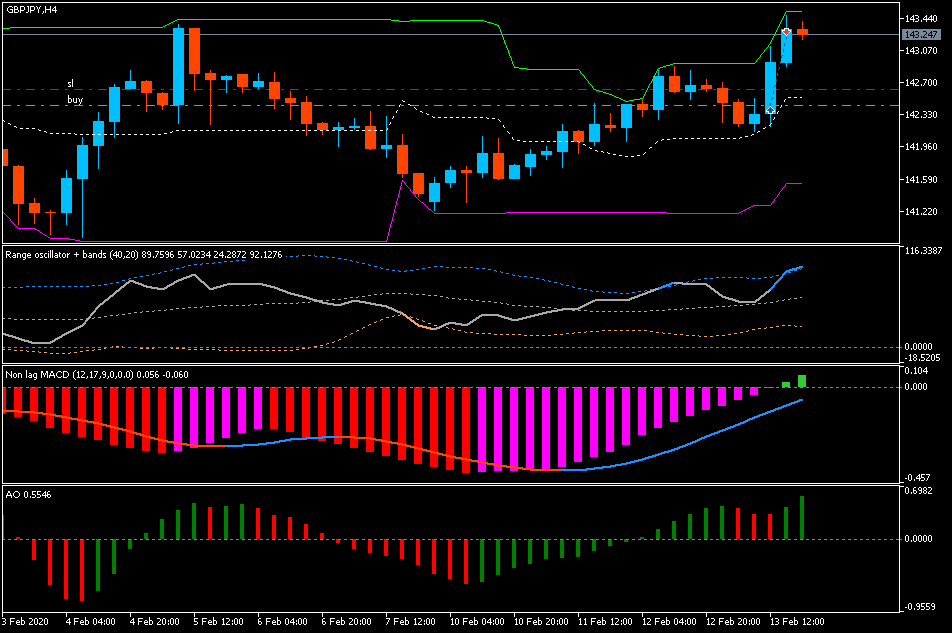The width and height of the screenshot is (952, 633).
Task: Click the AO 0.5546 indicator label
Action: click(x=28, y=495)
